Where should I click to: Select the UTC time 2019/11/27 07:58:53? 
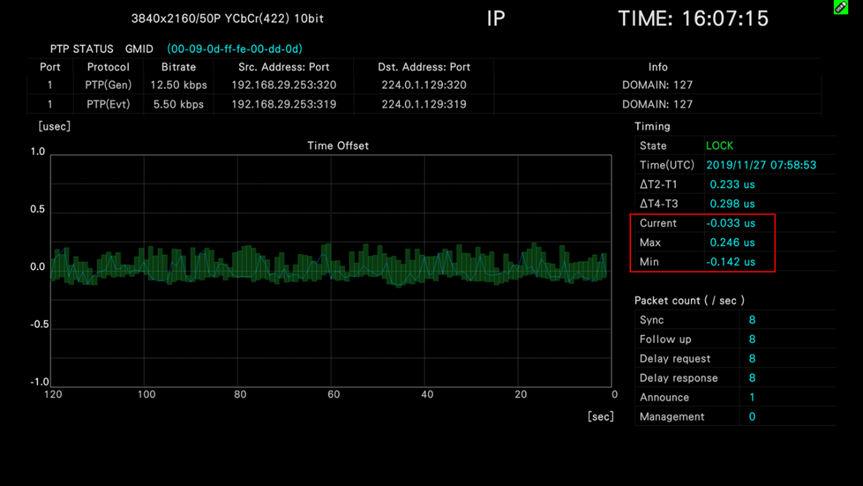[x=761, y=165]
